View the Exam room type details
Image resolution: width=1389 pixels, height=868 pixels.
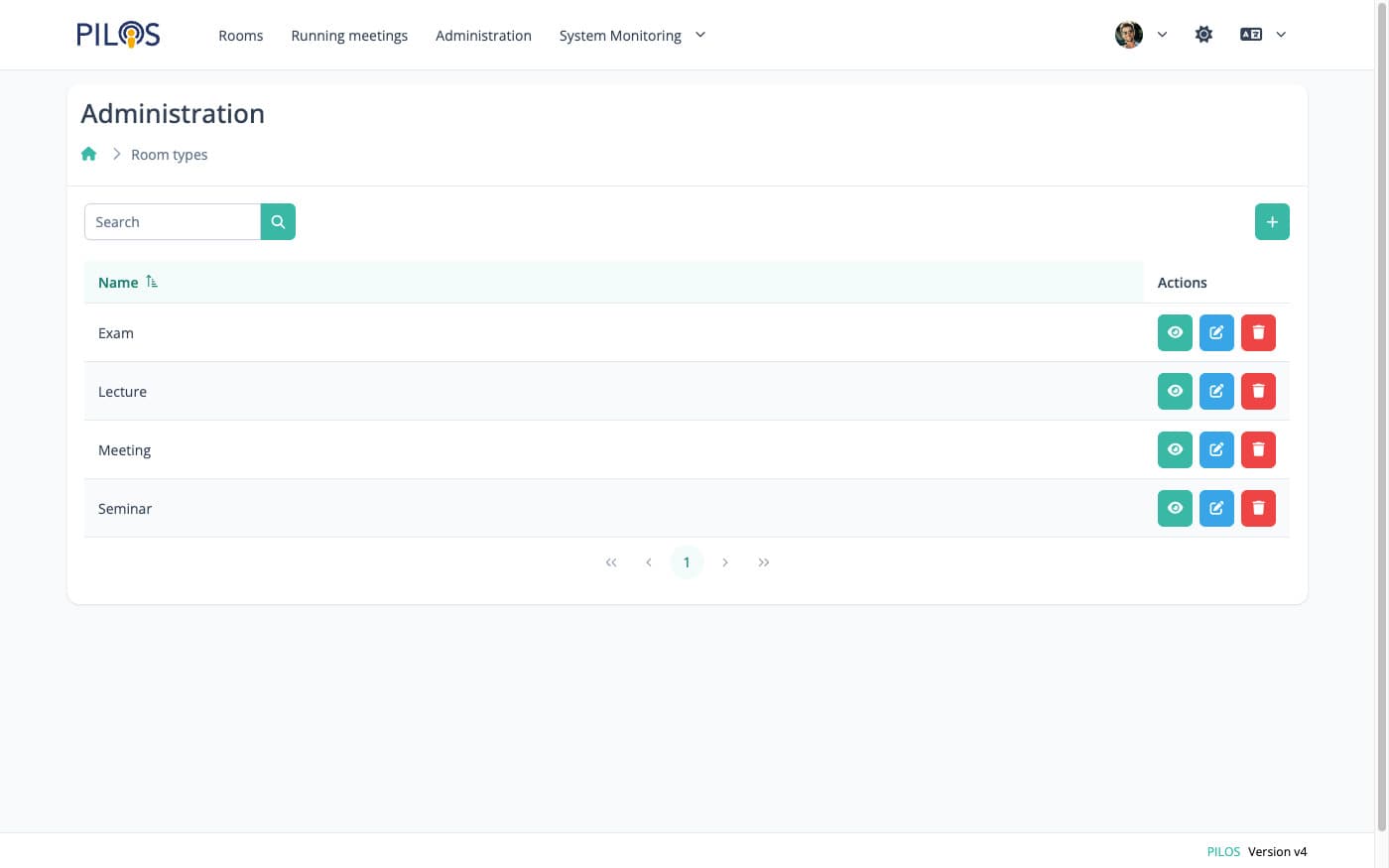pyautogui.click(x=1175, y=333)
